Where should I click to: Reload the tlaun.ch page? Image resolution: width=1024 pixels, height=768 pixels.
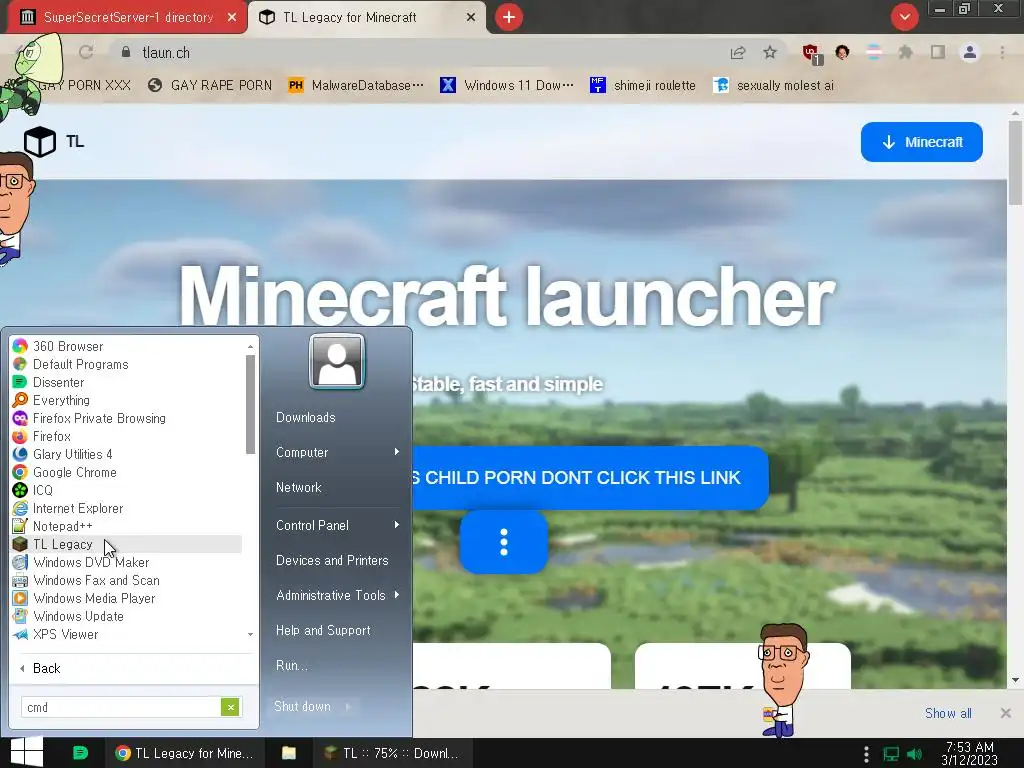(x=86, y=52)
